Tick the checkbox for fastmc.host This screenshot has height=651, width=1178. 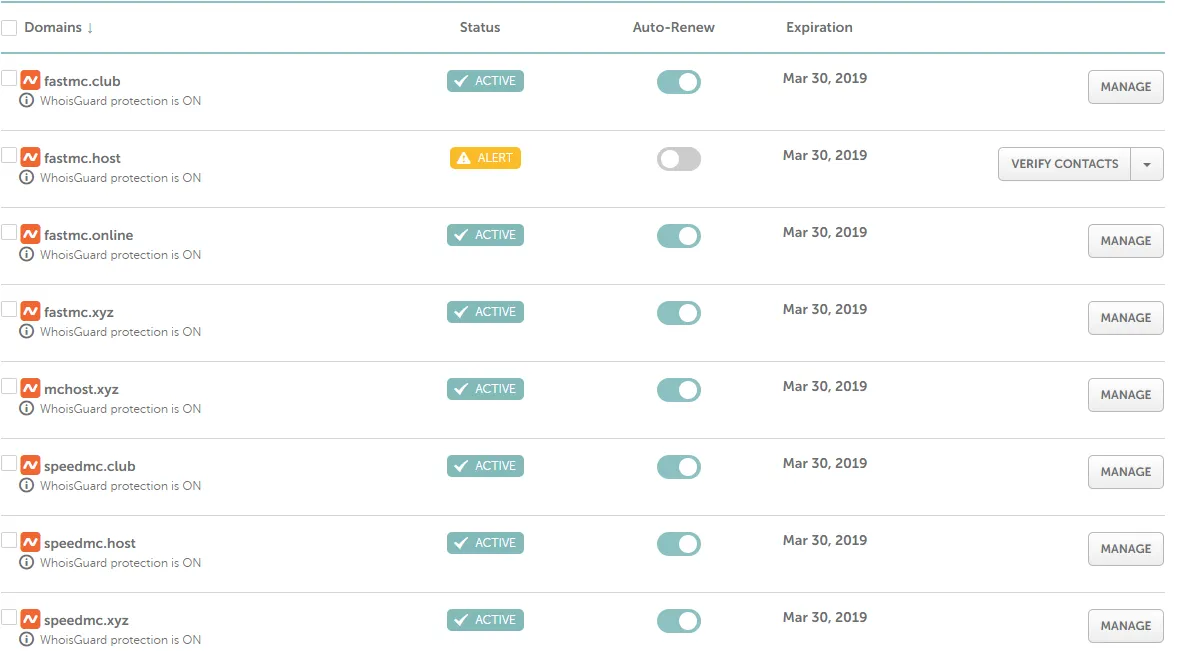click(x=9, y=155)
